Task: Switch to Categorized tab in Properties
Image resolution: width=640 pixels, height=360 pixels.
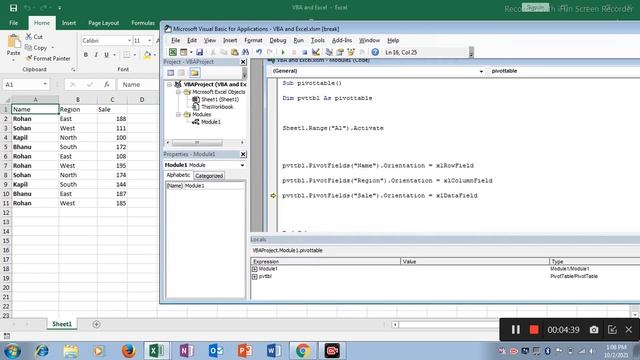Action: pos(209,176)
